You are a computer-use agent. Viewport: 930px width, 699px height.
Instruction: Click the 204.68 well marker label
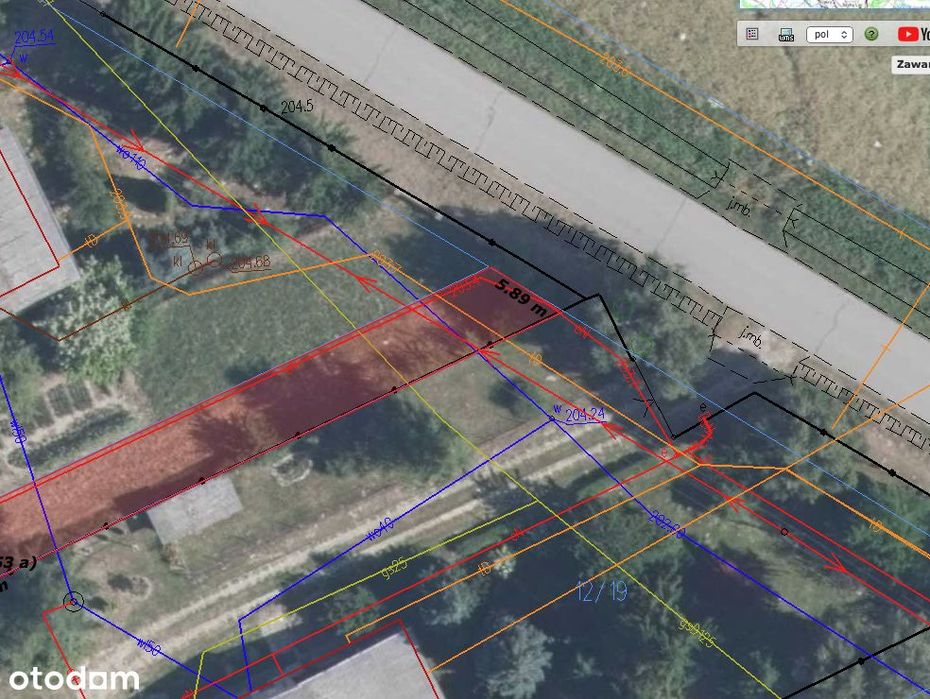click(x=249, y=262)
